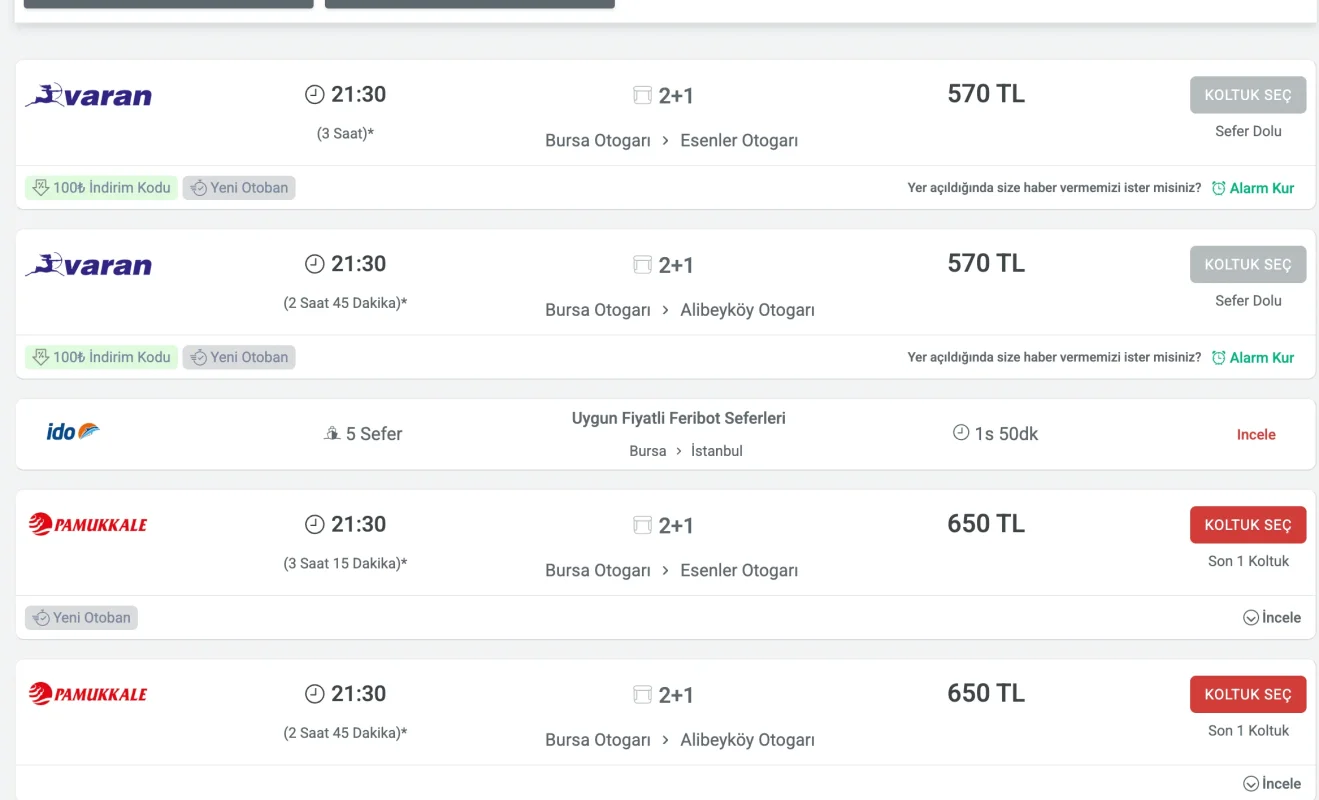Click Yeni Otoban tag on Varan Alibeyköy trip
Screen dimensions: 1319x800
239,357
